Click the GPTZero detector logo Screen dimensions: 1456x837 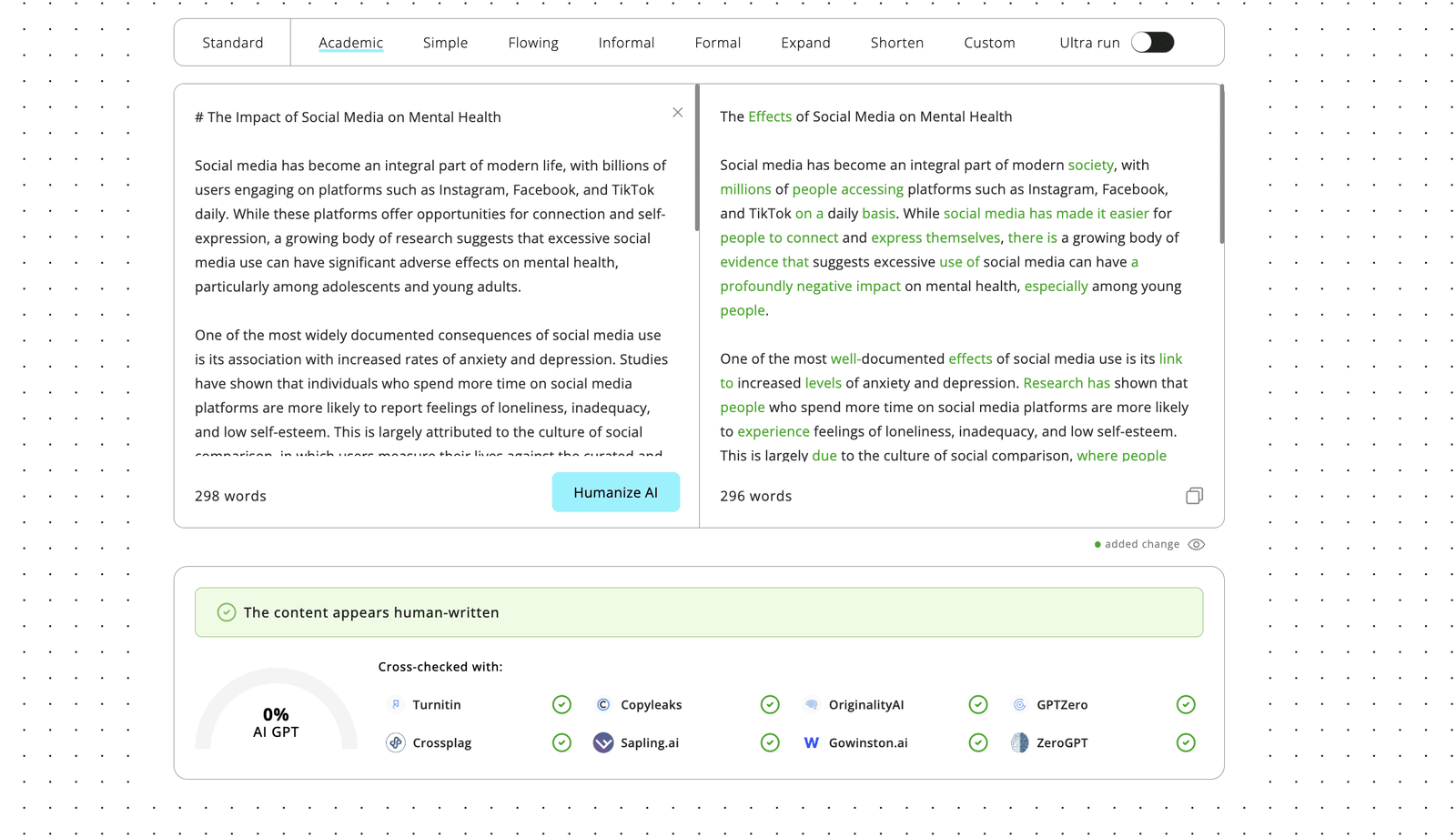pos(1019,705)
